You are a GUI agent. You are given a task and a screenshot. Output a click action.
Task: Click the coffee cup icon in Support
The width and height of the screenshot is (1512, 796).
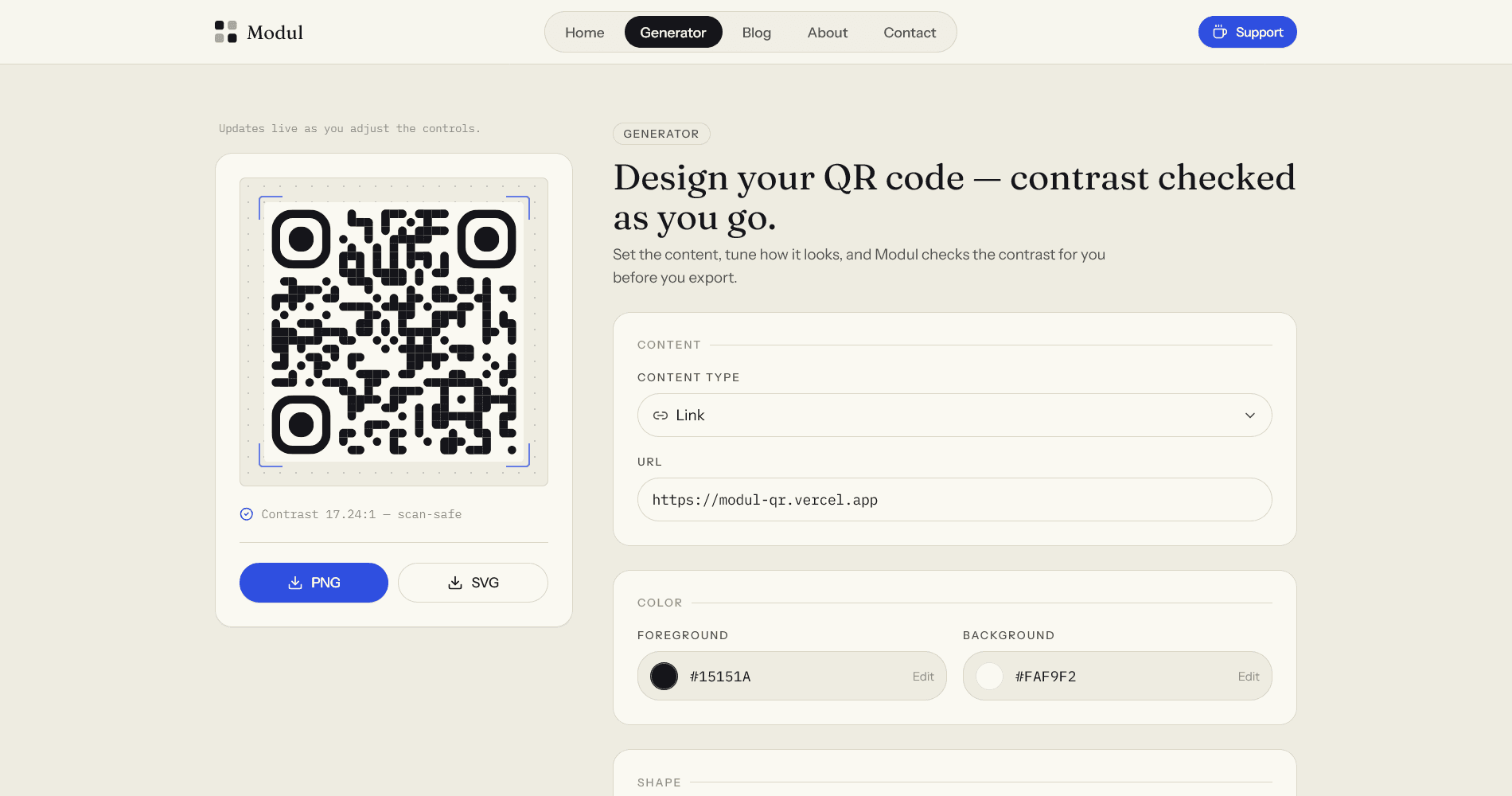[1219, 33]
